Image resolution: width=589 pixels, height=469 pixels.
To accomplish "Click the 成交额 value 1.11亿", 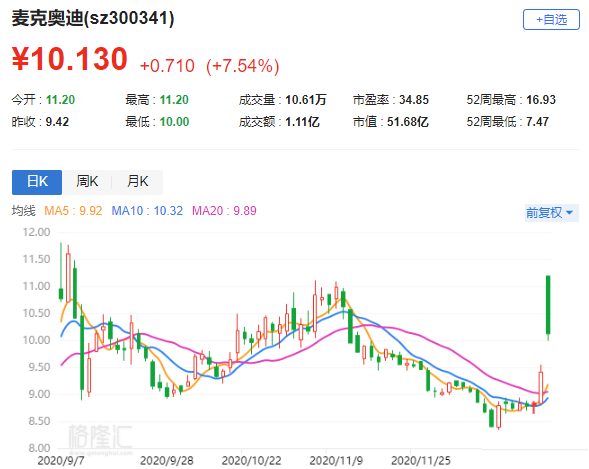I will pos(302,122).
